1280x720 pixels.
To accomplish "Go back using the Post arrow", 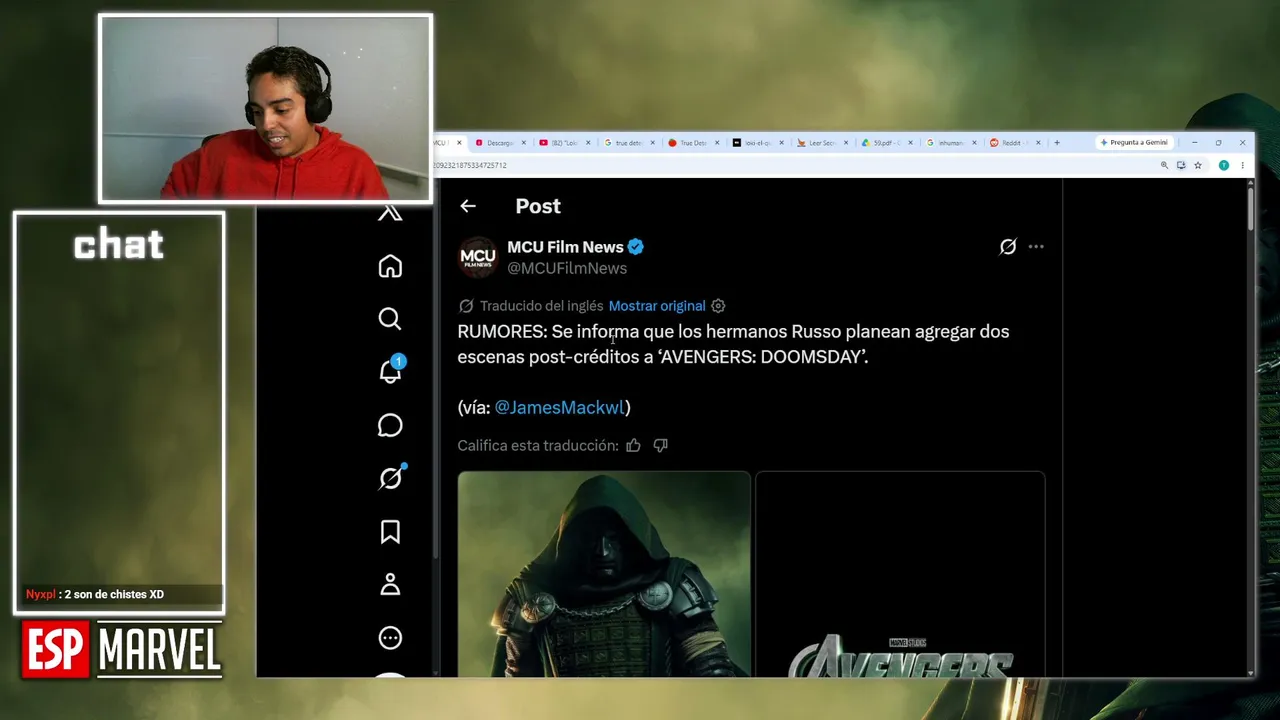I will (x=468, y=206).
